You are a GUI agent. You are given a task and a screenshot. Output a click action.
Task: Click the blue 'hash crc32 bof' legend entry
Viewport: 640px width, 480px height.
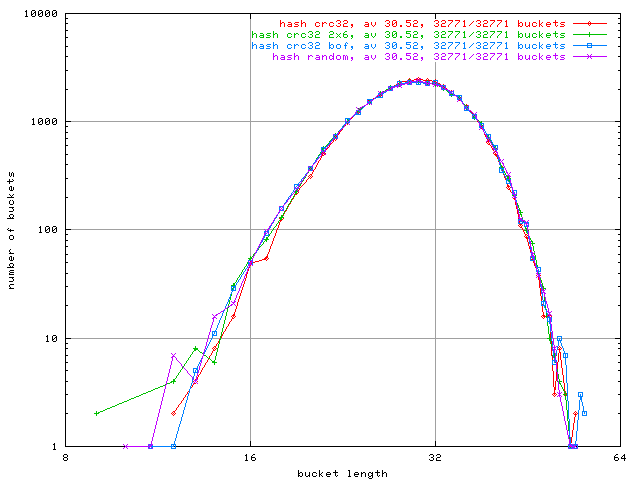408,46
